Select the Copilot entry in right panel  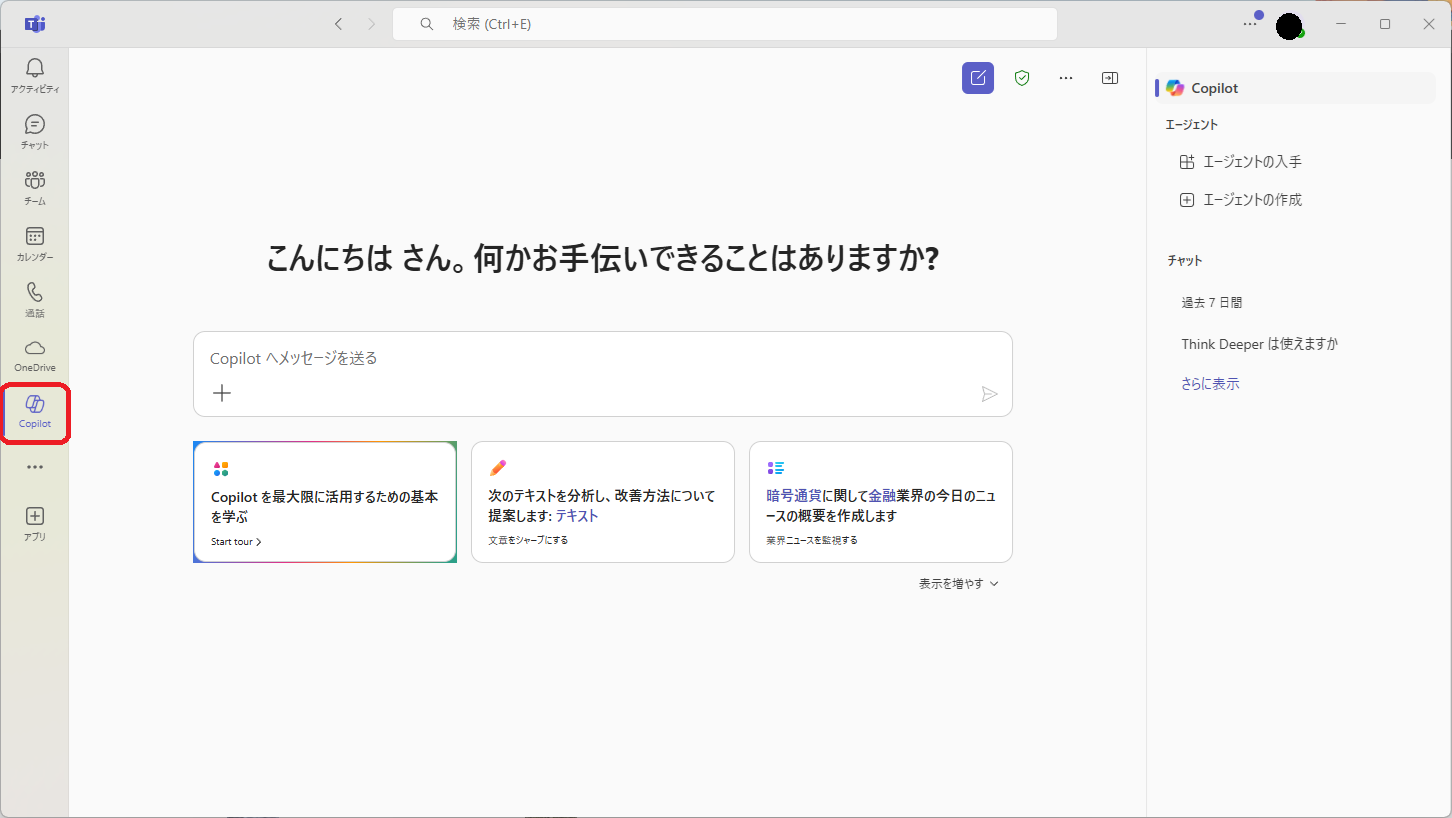1296,88
